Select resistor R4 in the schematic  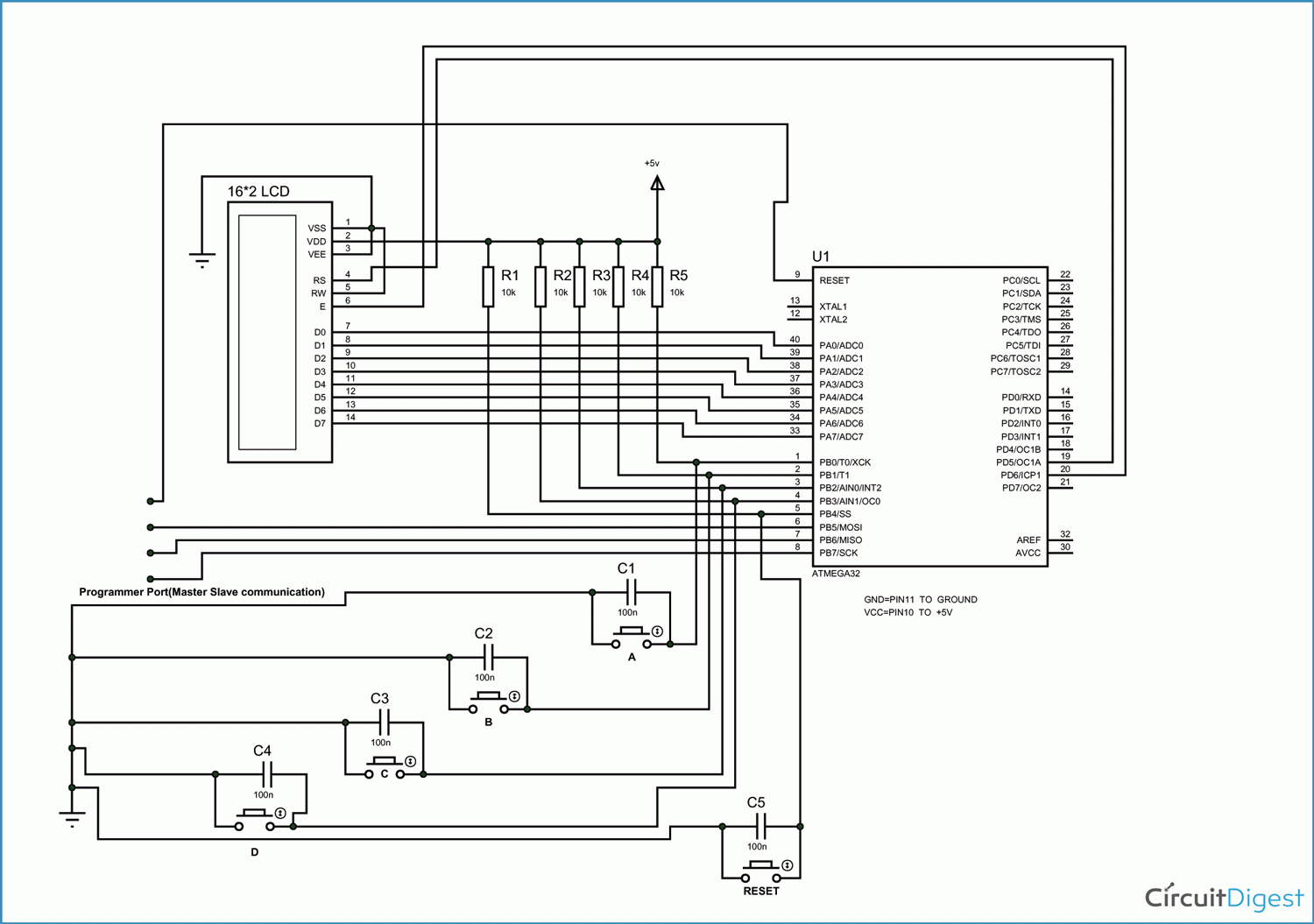(x=618, y=286)
